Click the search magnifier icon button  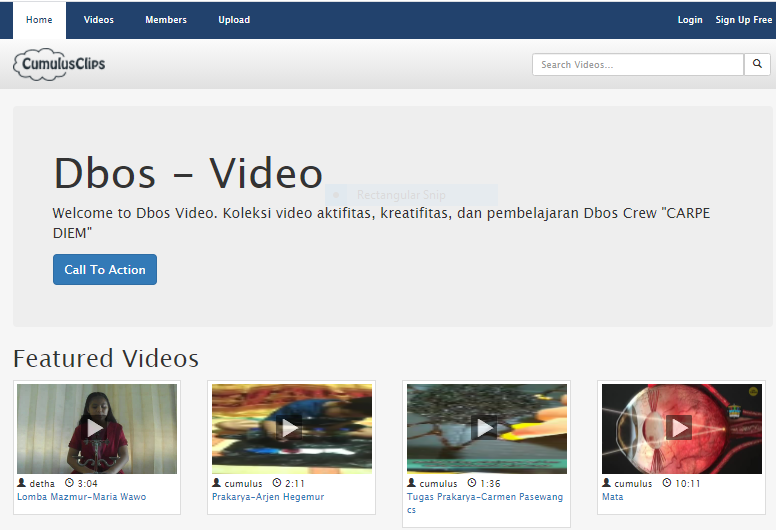coord(758,65)
